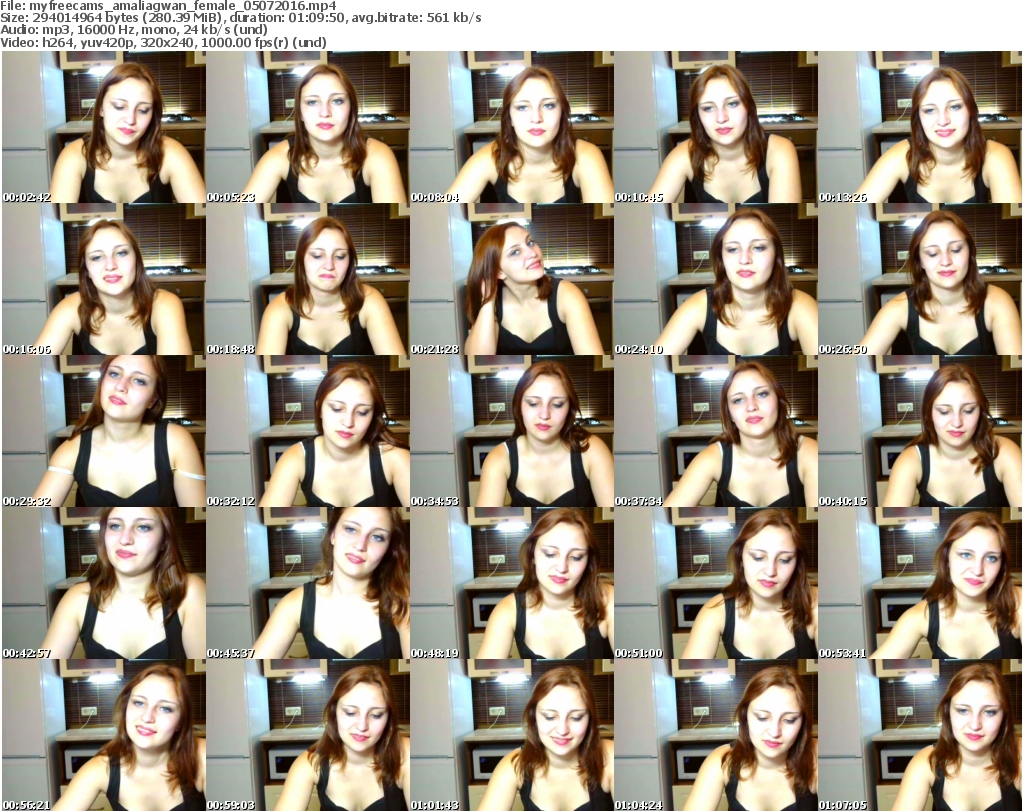Select the frame at 00:05:23
This screenshot has width=1024, height=811.
click(x=308, y=127)
